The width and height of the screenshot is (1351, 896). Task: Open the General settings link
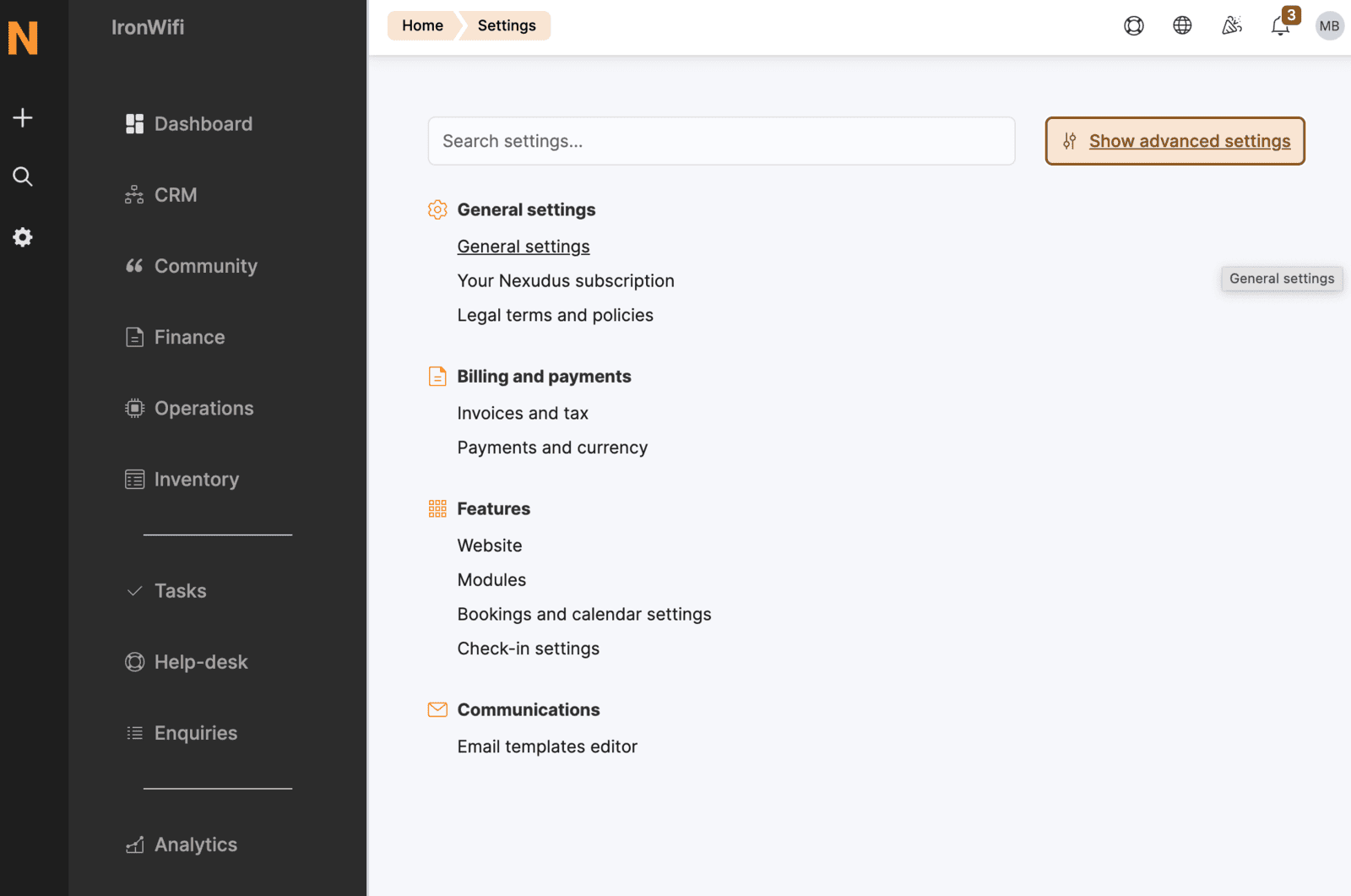[x=523, y=246]
